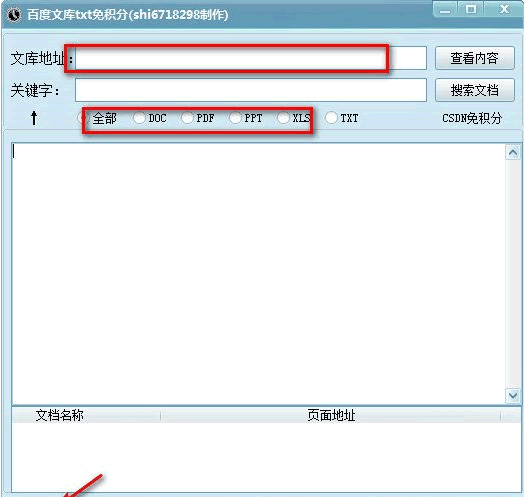Click the 查看内容 button
The image size is (524, 497).
tap(475, 58)
